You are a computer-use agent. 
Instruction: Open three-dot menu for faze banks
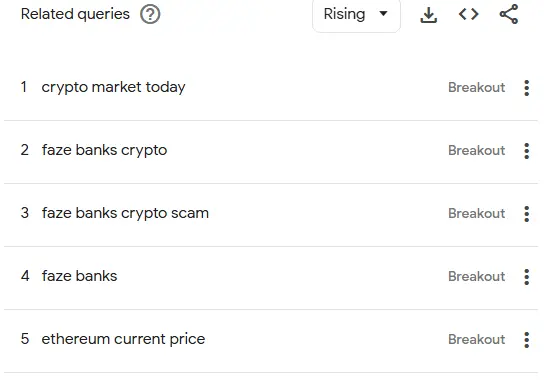point(527,277)
